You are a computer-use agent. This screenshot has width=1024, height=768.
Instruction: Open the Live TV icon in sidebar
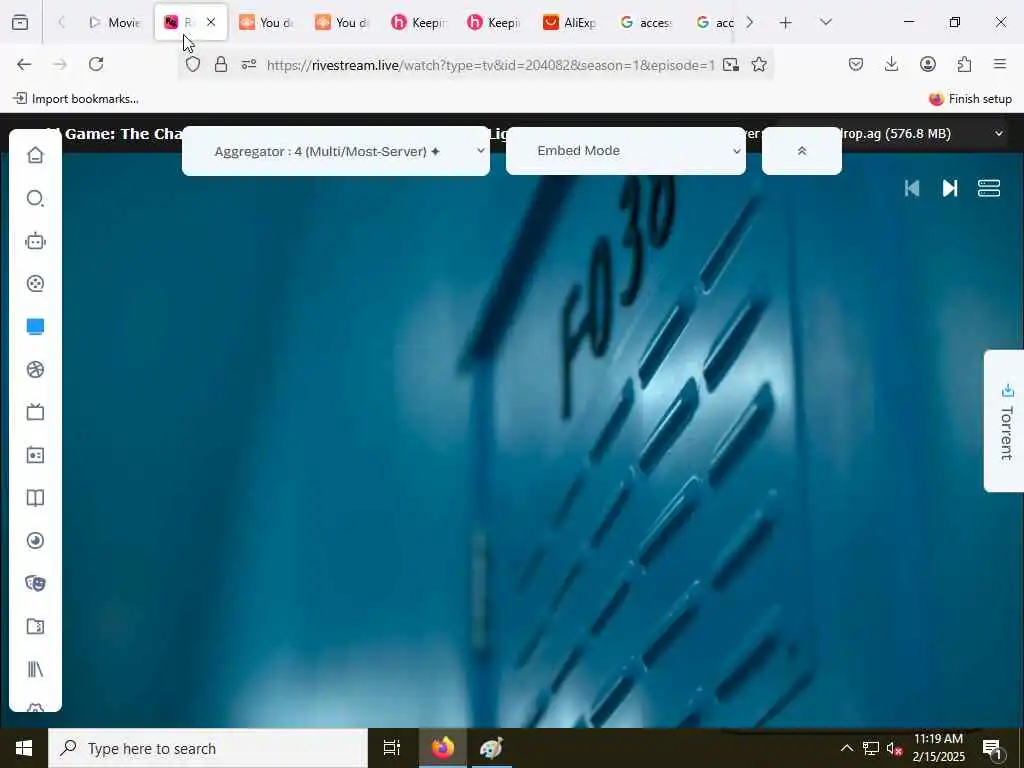point(35,412)
